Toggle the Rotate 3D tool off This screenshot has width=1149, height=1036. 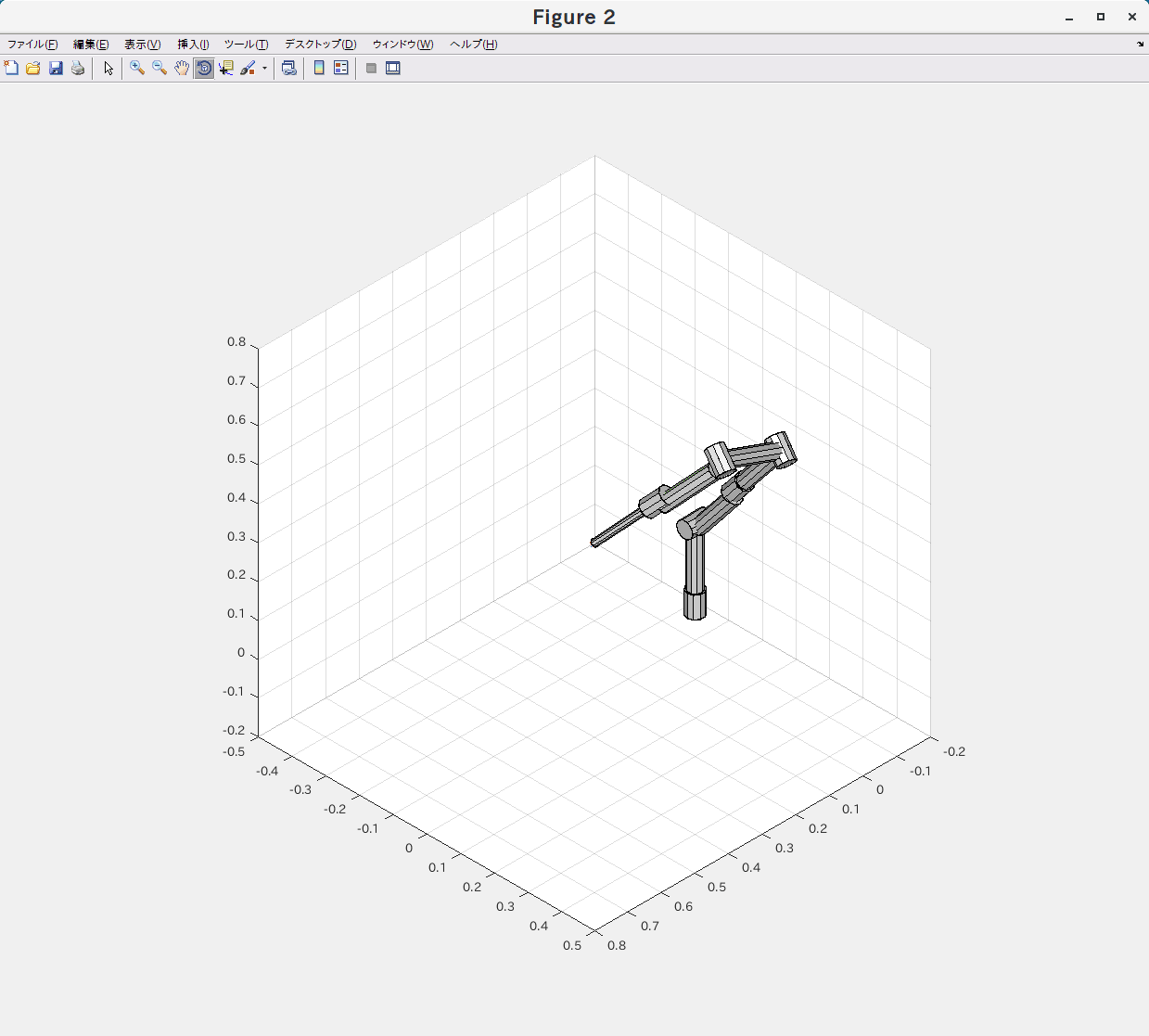click(x=204, y=68)
